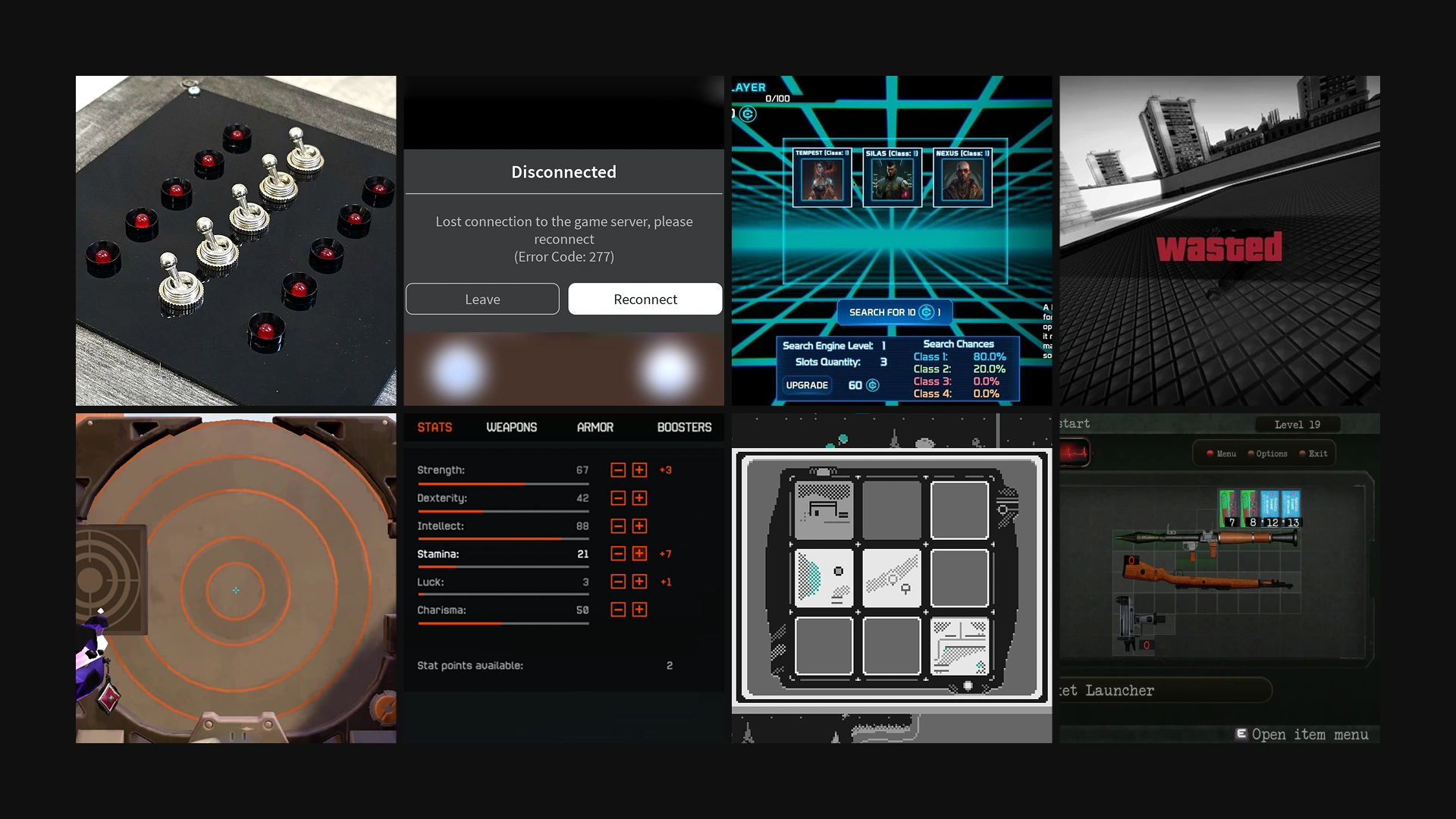
Task: Click the plus stepper next to Stamina
Action: click(641, 554)
